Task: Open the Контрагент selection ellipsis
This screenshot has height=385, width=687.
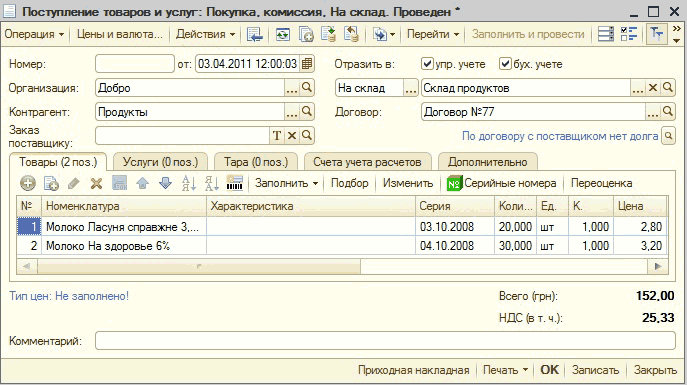Action: pos(292,112)
